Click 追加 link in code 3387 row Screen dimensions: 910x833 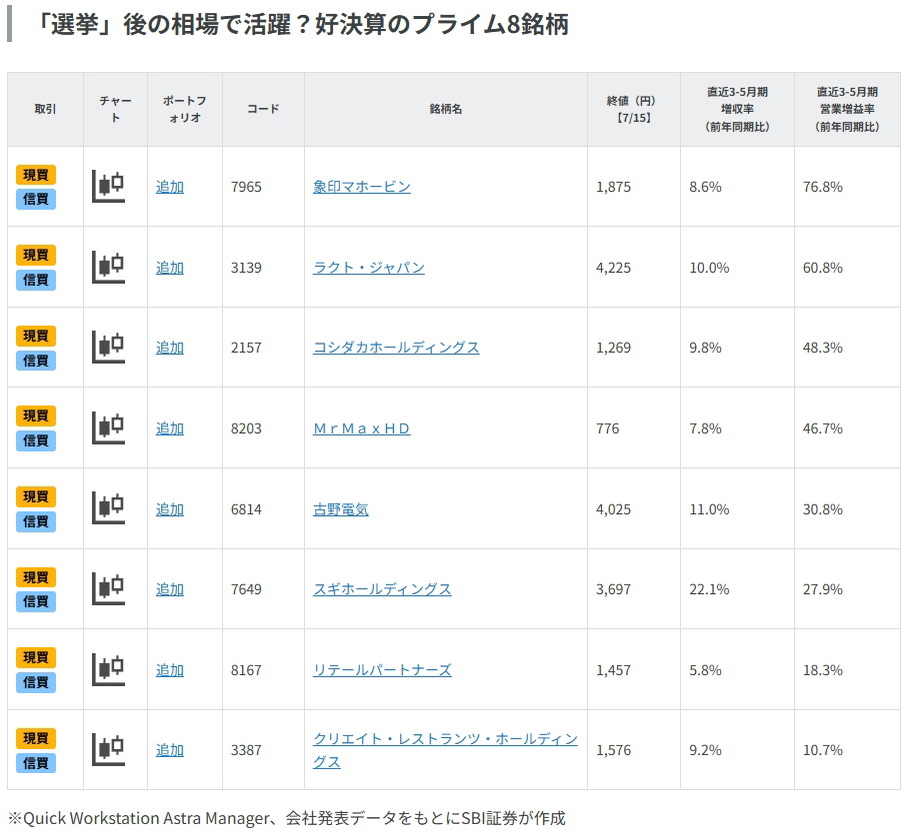pyautogui.click(x=170, y=750)
